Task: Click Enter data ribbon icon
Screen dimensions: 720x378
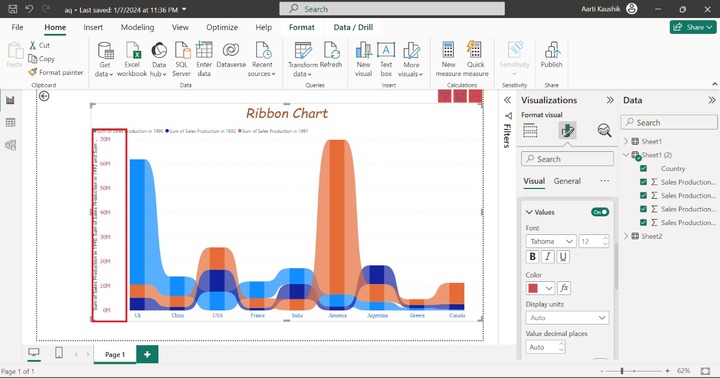Action: pyautogui.click(x=204, y=59)
